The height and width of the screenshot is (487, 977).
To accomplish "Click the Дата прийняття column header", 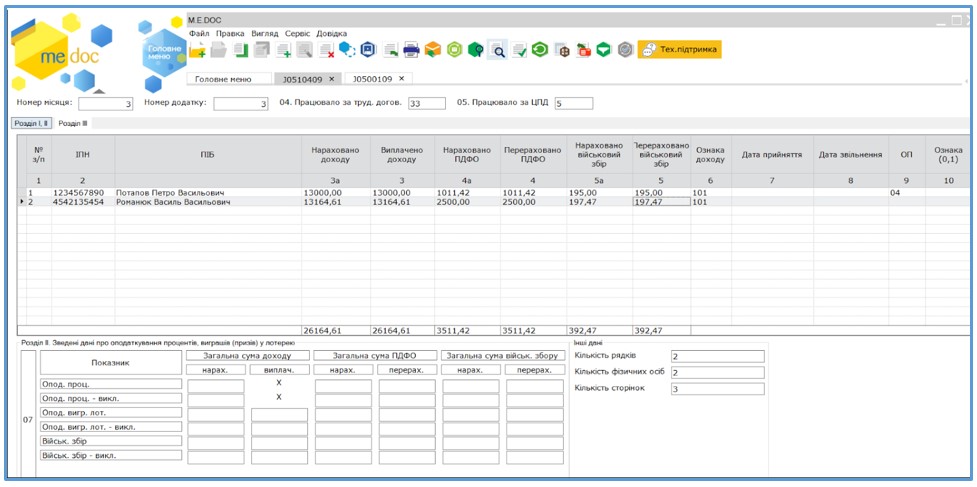I will 771,154.
